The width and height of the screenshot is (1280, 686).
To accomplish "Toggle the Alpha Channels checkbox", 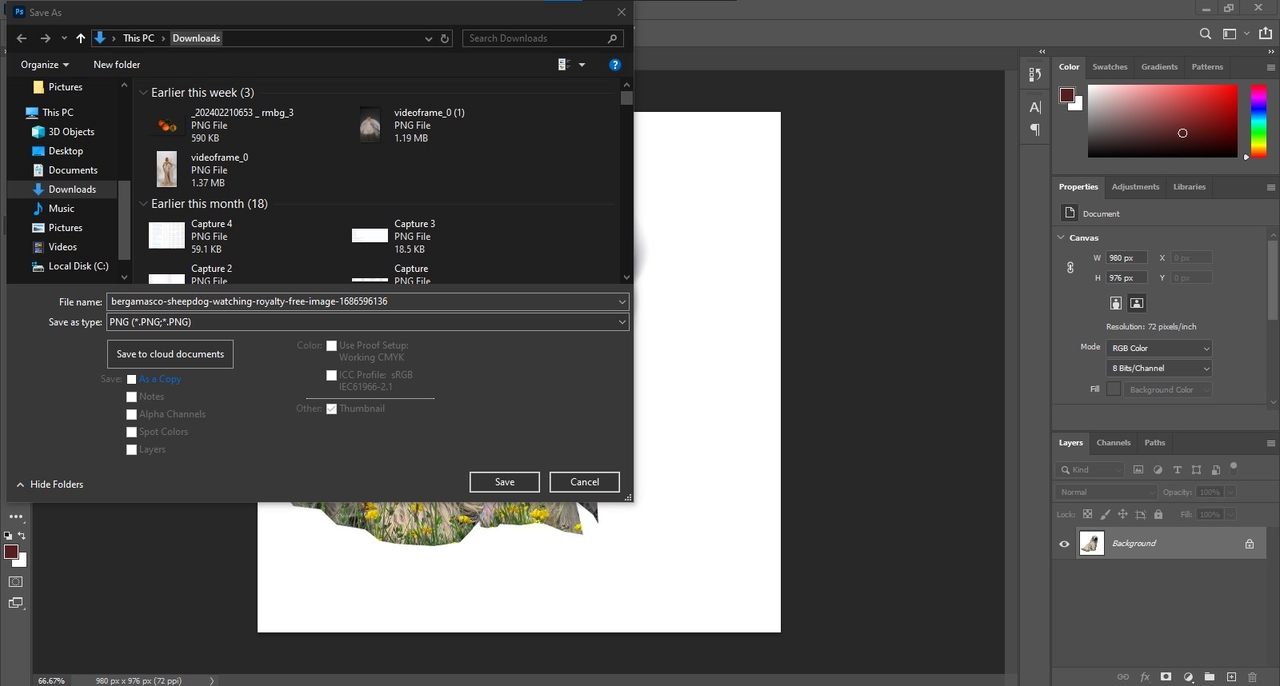I will (x=131, y=414).
